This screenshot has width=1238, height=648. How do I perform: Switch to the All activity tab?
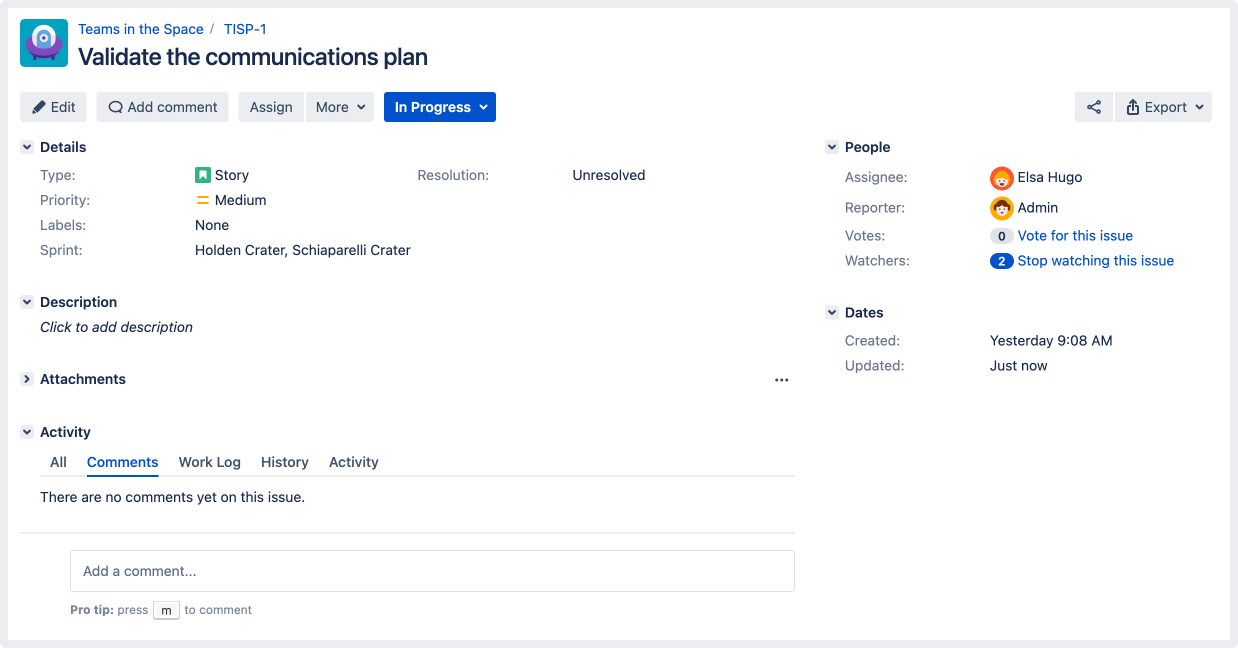pyautogui.click(x=59, y=462)
